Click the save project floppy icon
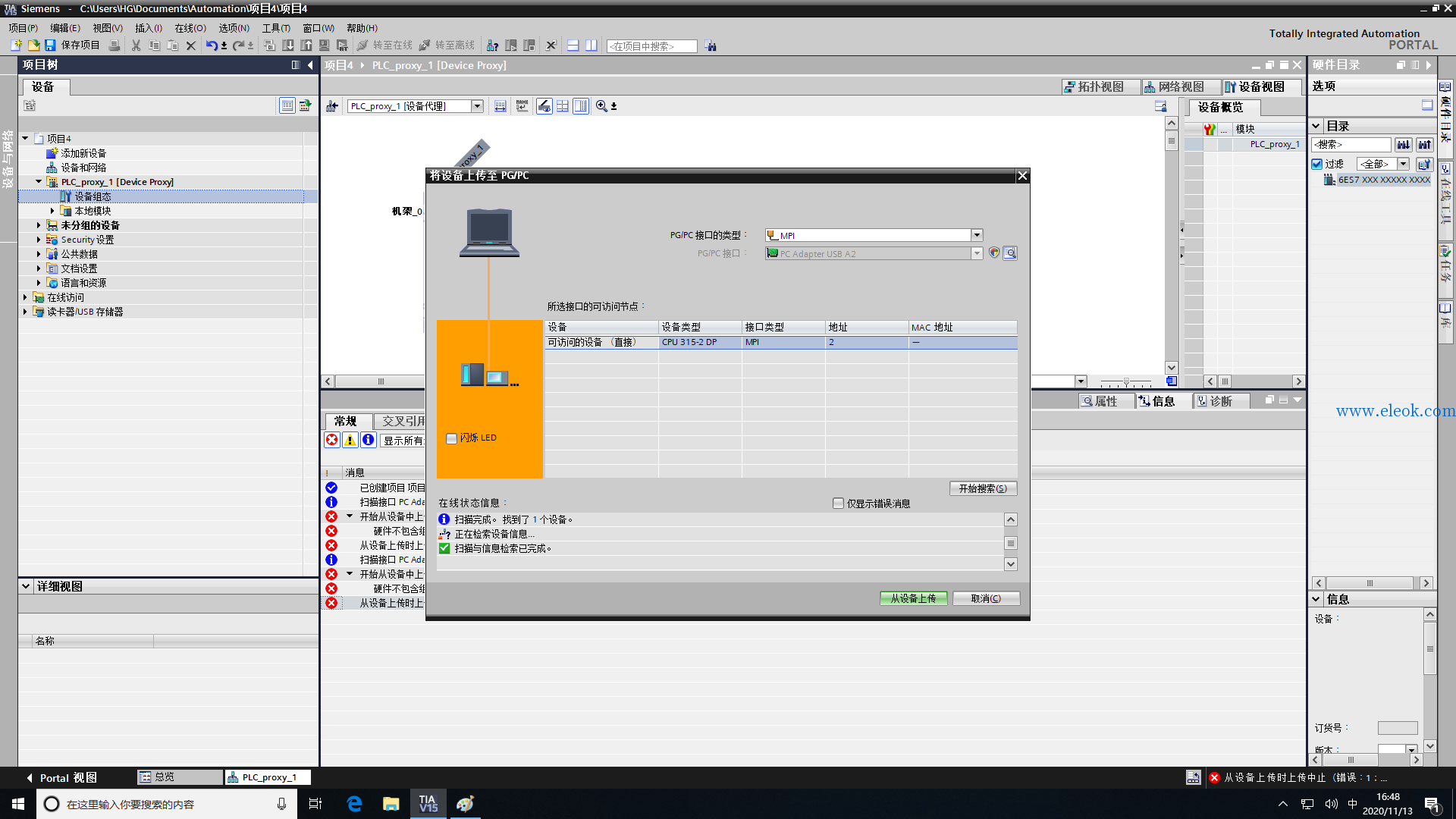Screen dimensions: 1456x819 (50, 45)
